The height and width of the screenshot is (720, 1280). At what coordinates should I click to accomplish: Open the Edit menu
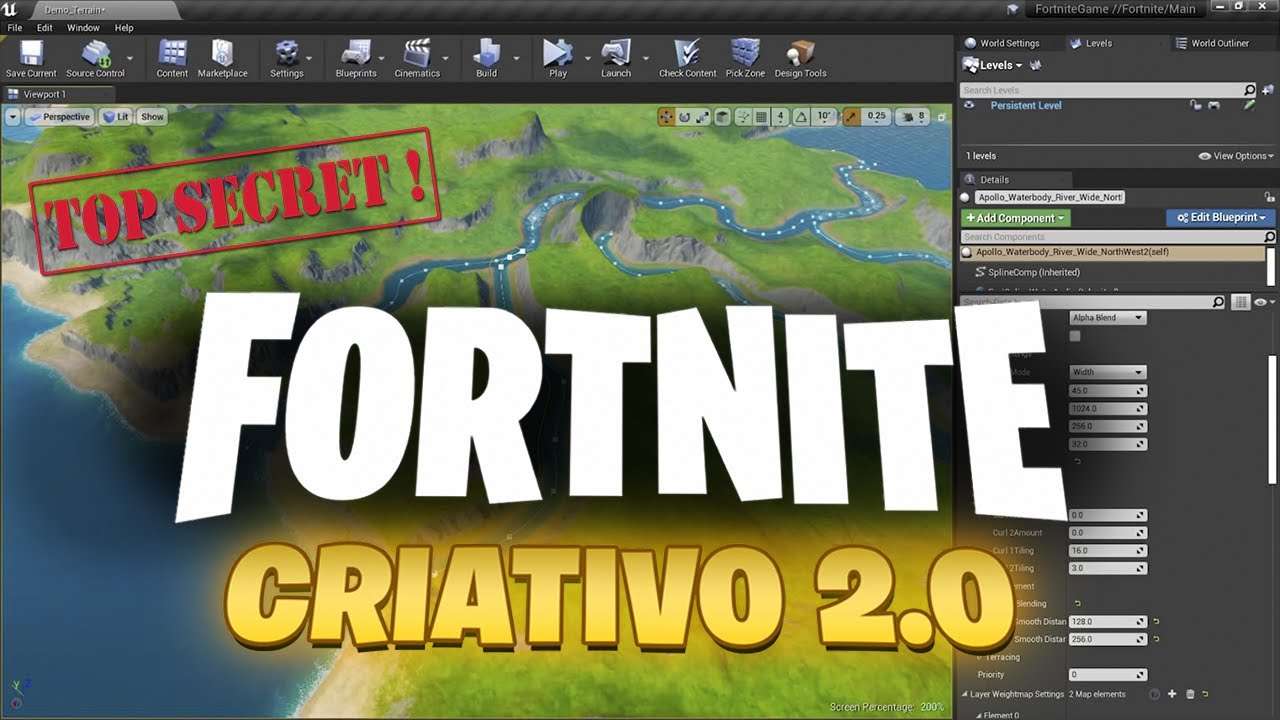click(45, 28)
